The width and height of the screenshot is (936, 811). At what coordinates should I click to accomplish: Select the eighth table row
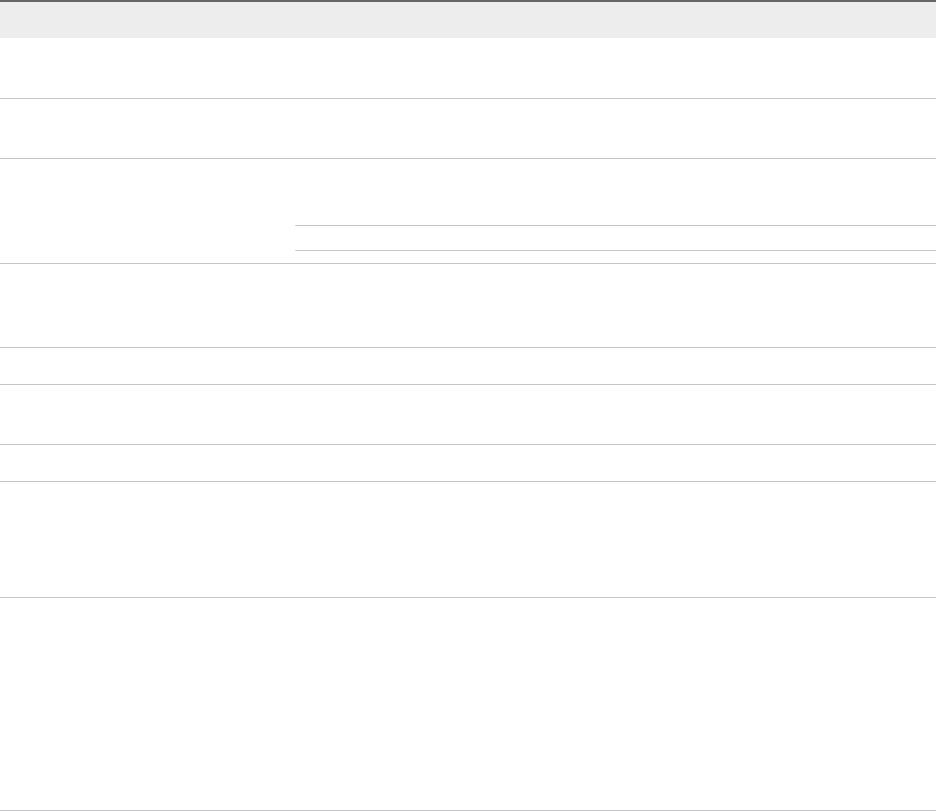[x=468, y=540]
